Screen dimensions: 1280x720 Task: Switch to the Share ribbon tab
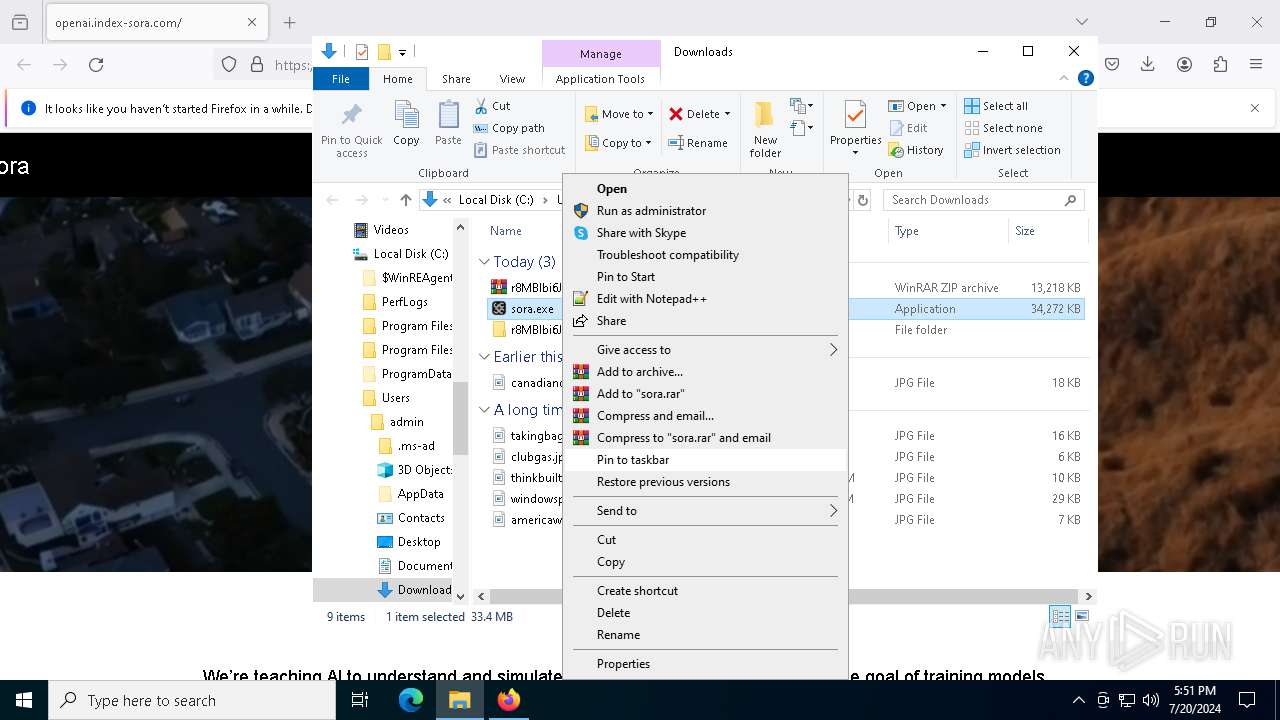point(456,79)
